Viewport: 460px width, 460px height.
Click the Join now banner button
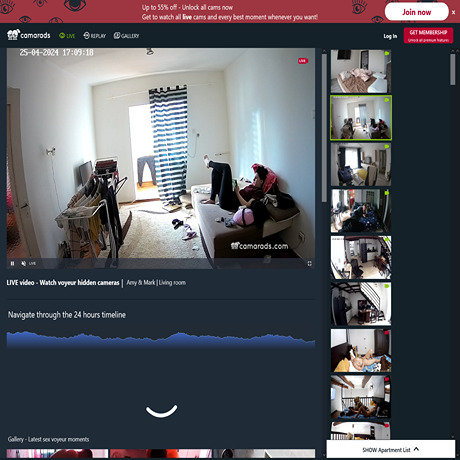tap(417, 12)
